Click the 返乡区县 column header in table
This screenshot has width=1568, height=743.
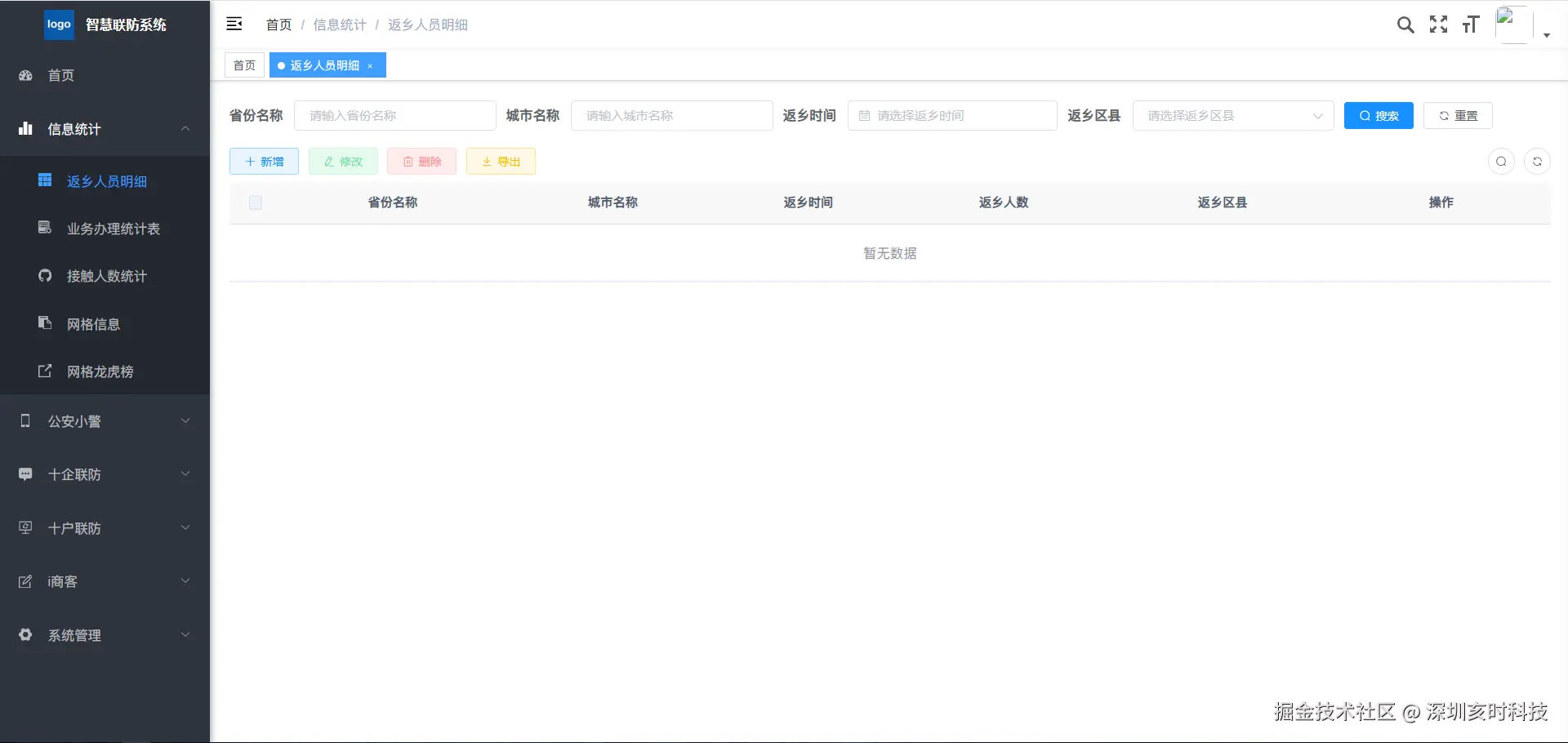pyautogui.click(x=1223, y=202)
